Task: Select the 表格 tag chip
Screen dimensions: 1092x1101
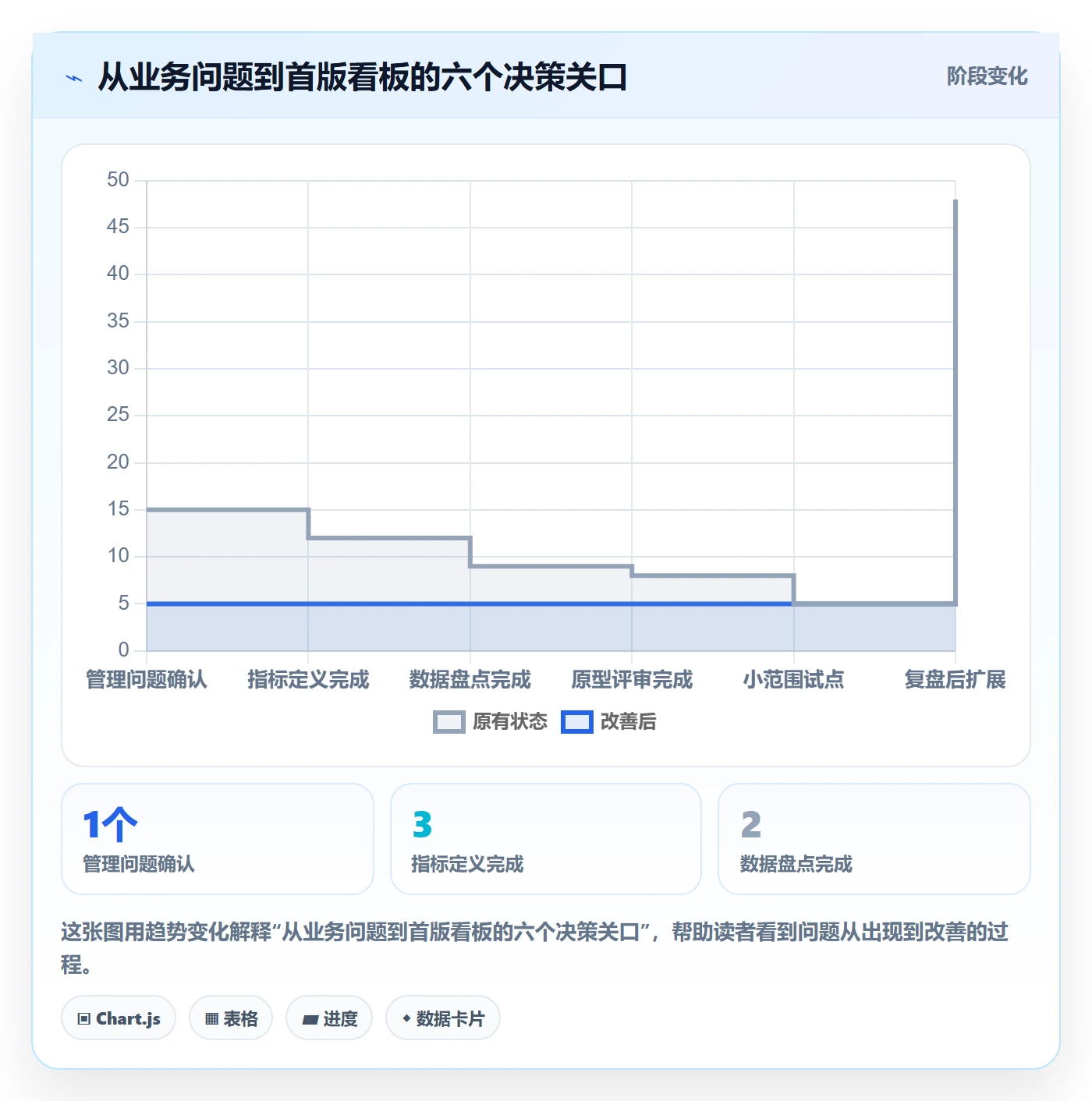Action: (x=231, y=1018)
